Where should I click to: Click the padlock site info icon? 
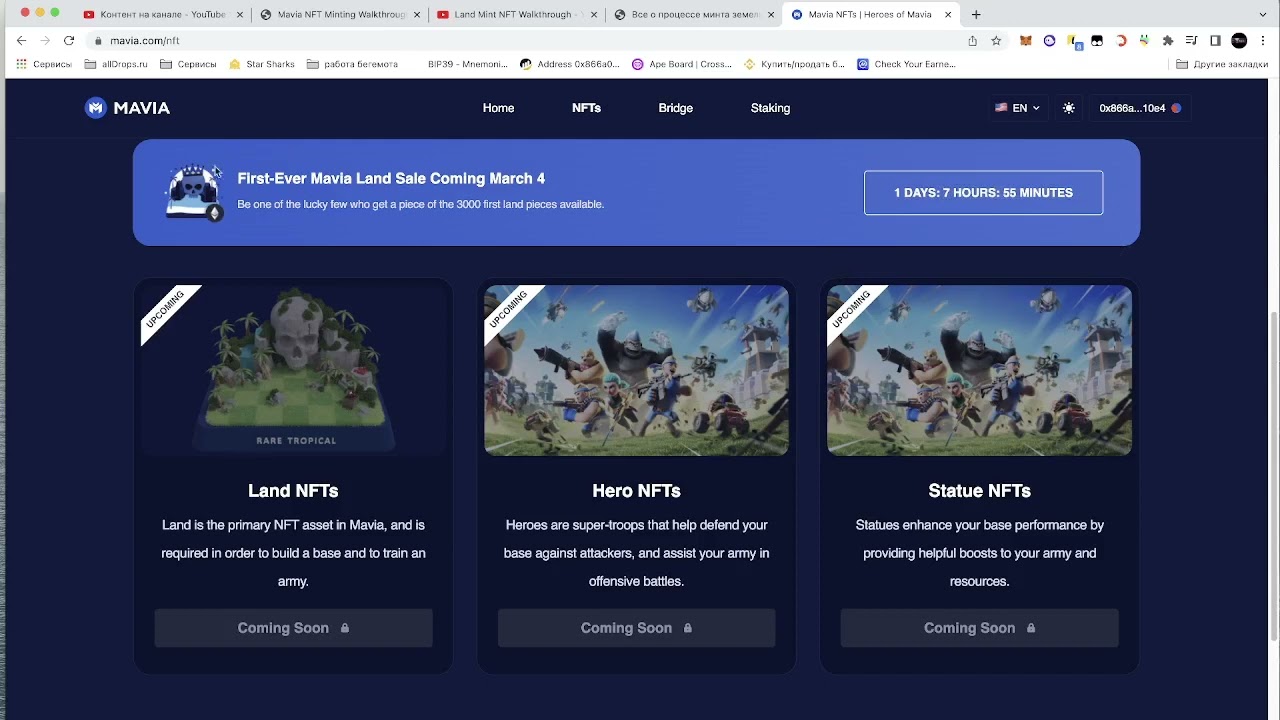click(98, 41)
